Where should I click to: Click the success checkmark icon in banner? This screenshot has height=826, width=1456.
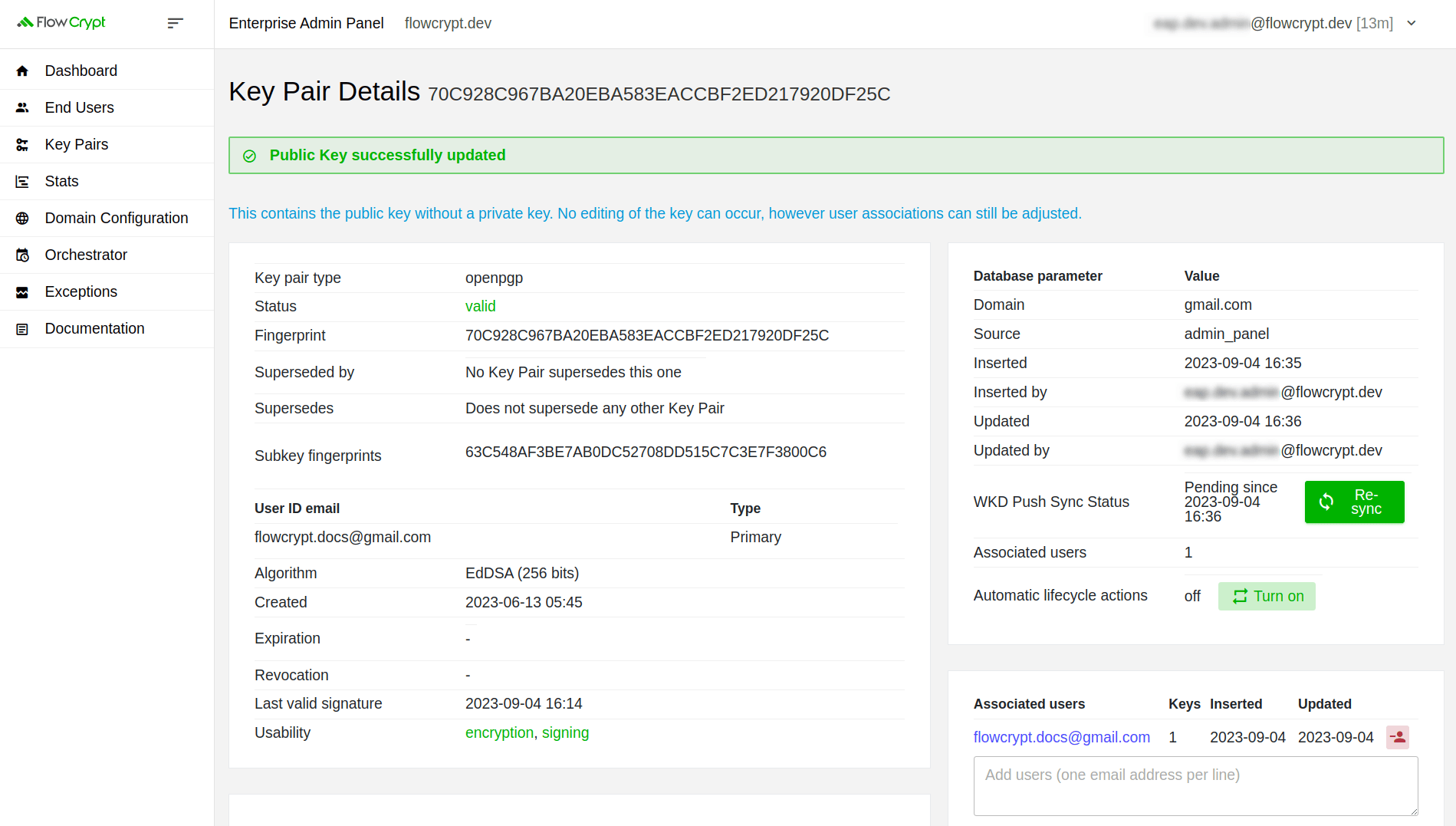pyautogui.click(x=249, y=156)
